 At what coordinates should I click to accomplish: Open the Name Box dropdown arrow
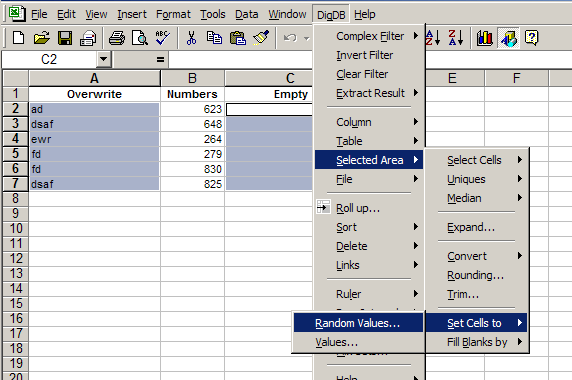(104, 59)
